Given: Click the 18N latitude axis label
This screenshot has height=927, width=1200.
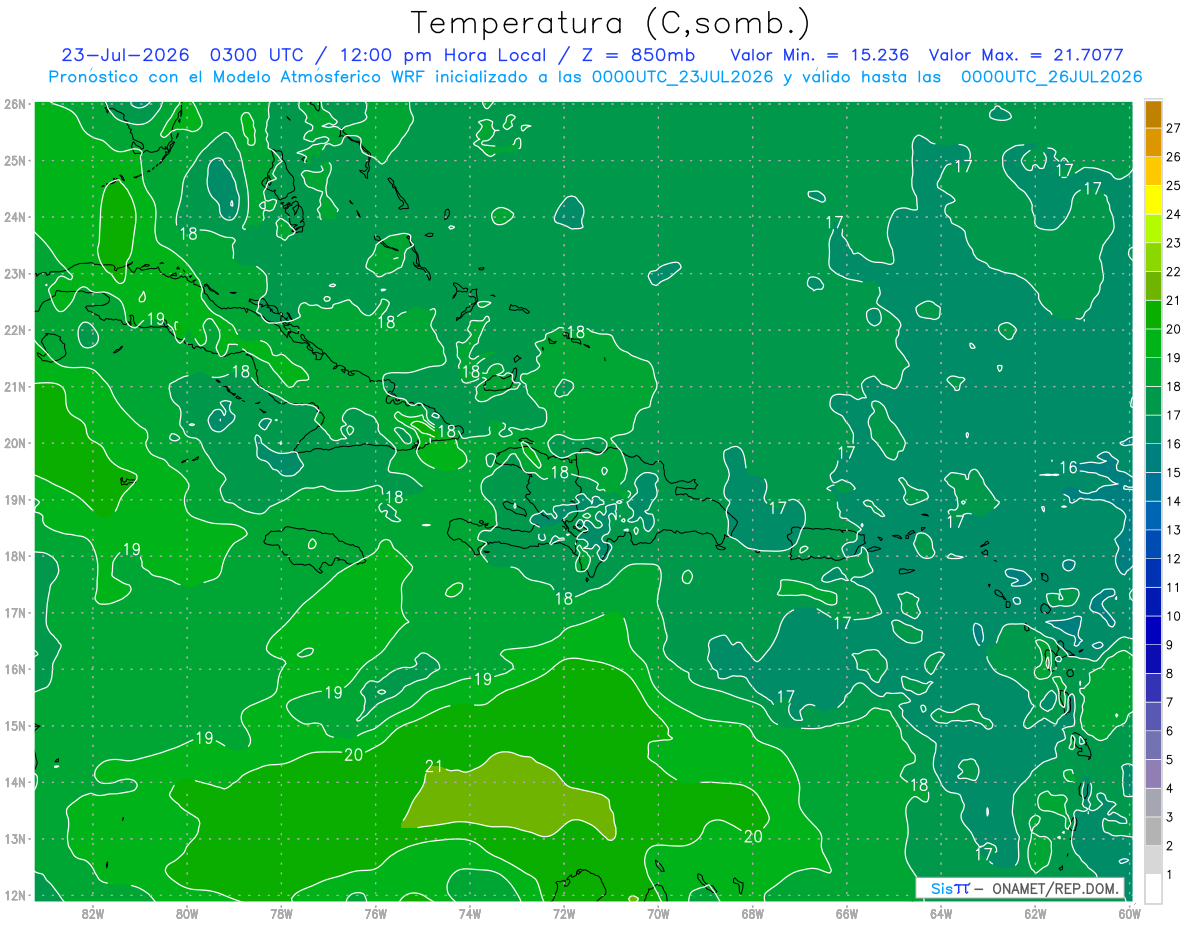Looking at the screenshot, I should point(14,556).
